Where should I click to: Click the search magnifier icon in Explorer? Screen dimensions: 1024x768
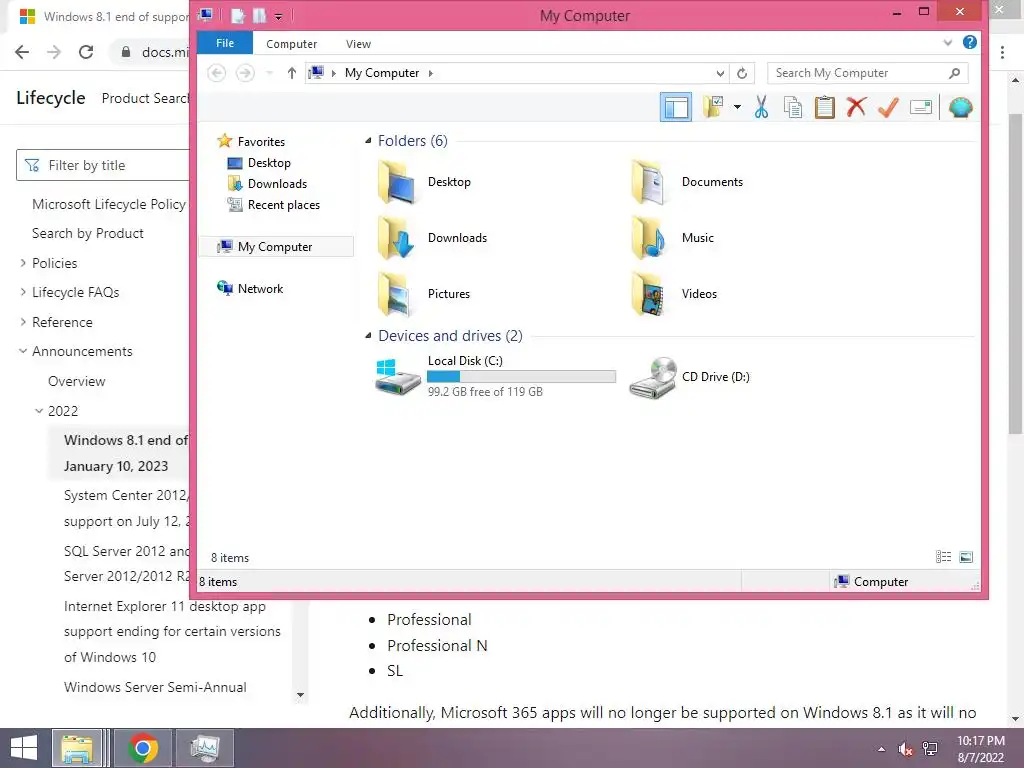[954, 73]
